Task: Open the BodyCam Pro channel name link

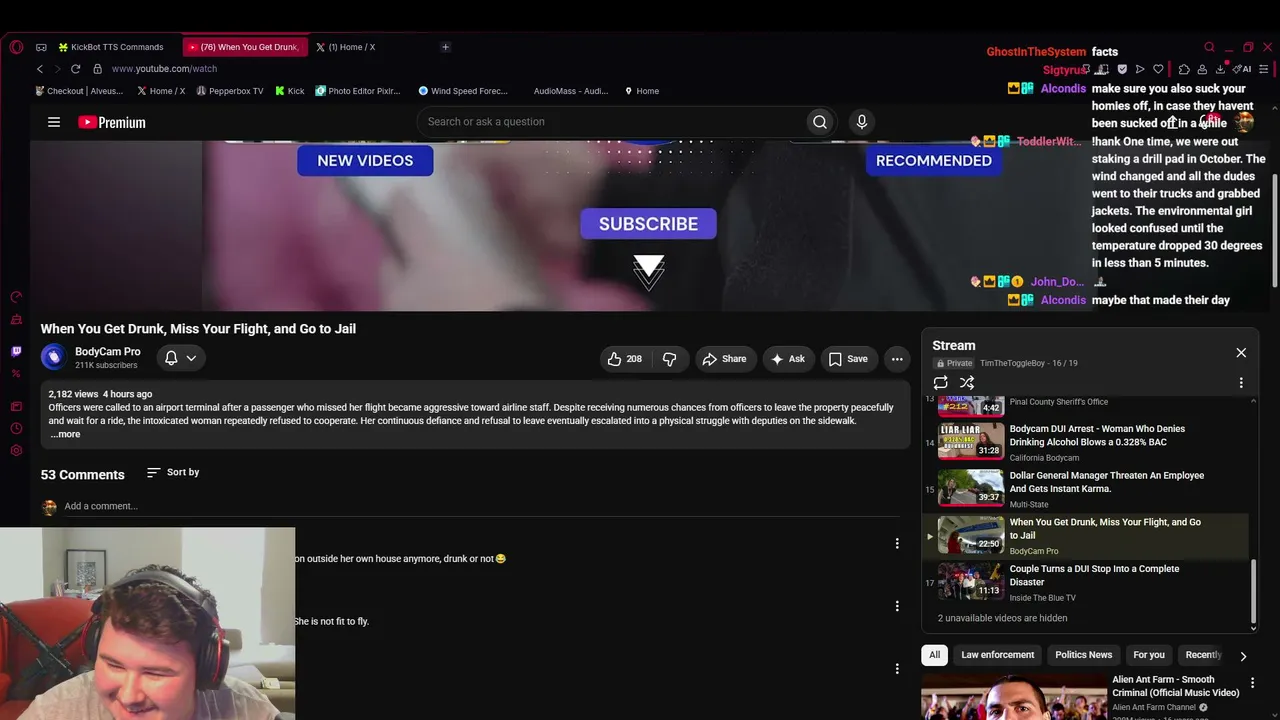Action: 108,352
